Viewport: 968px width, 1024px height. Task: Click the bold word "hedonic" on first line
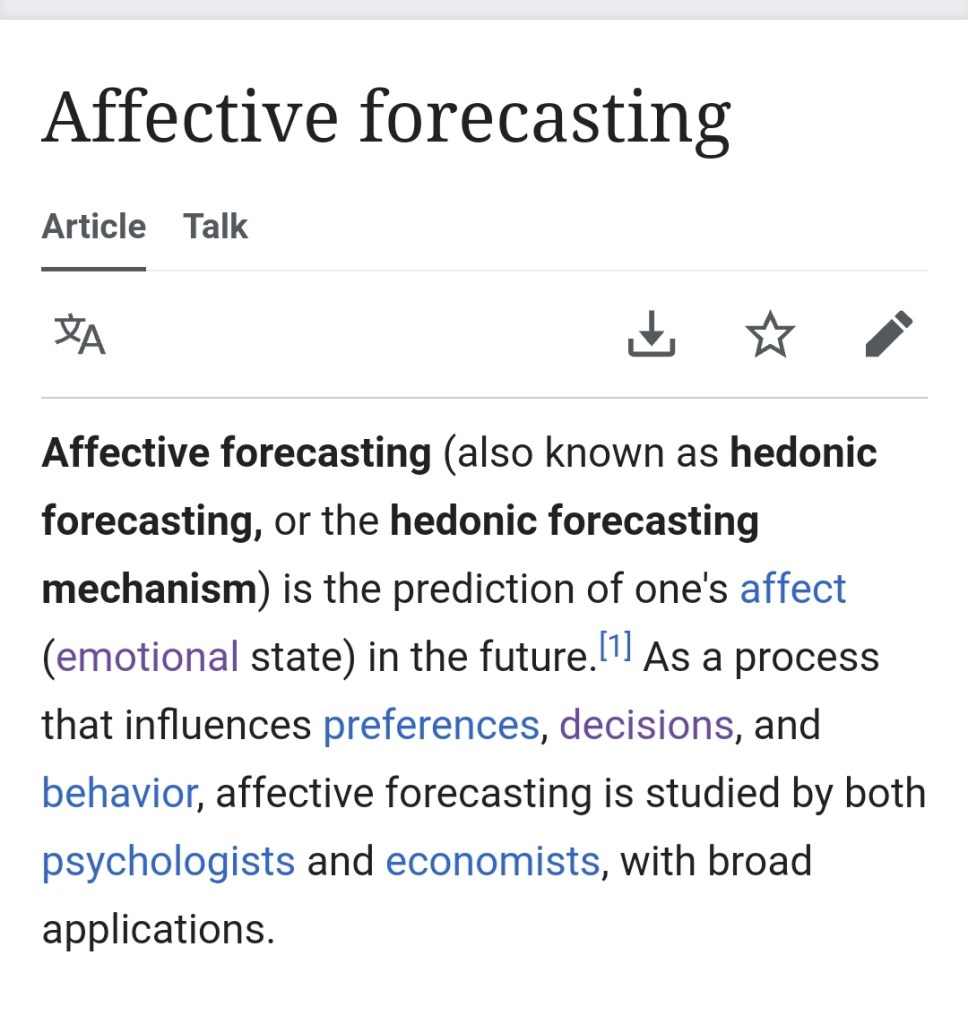point(803,453)
